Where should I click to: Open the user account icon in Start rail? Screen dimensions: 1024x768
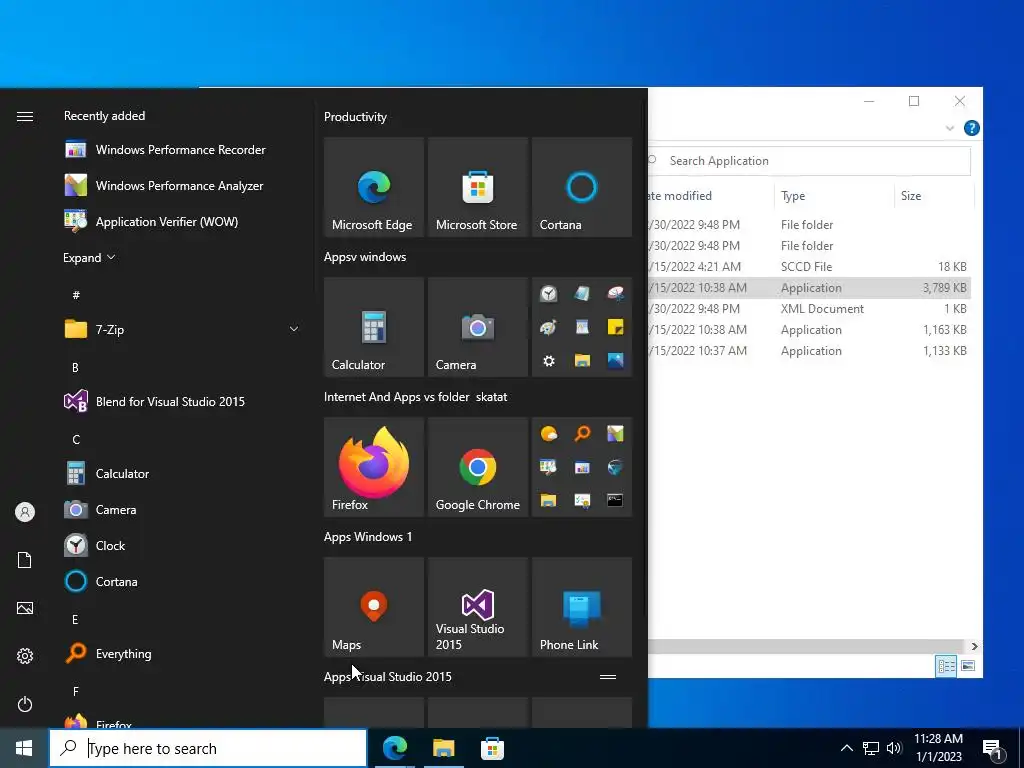pos(25,512)
